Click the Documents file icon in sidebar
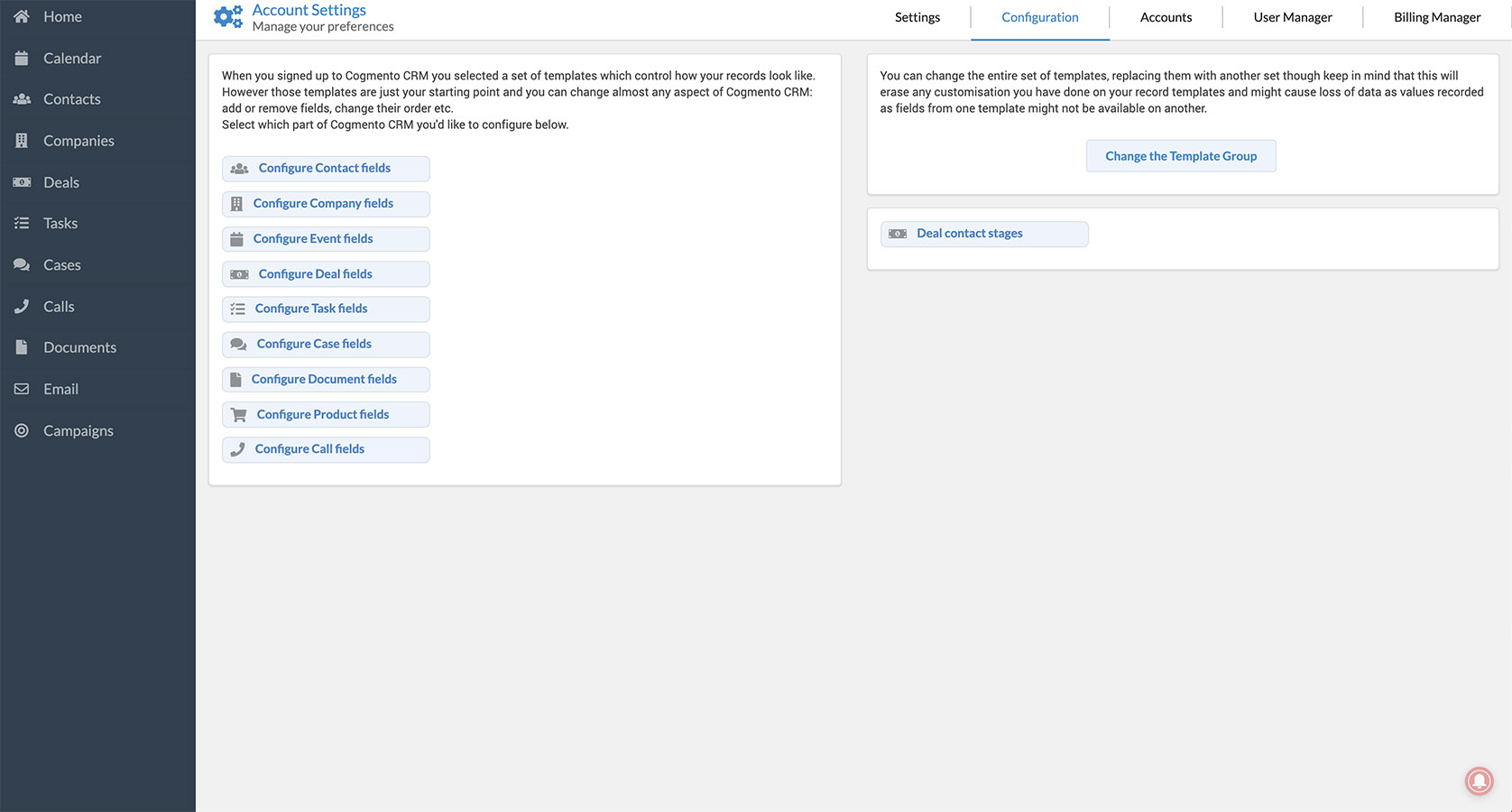The width and height of the screenshot is (1512, 812). 22,347
